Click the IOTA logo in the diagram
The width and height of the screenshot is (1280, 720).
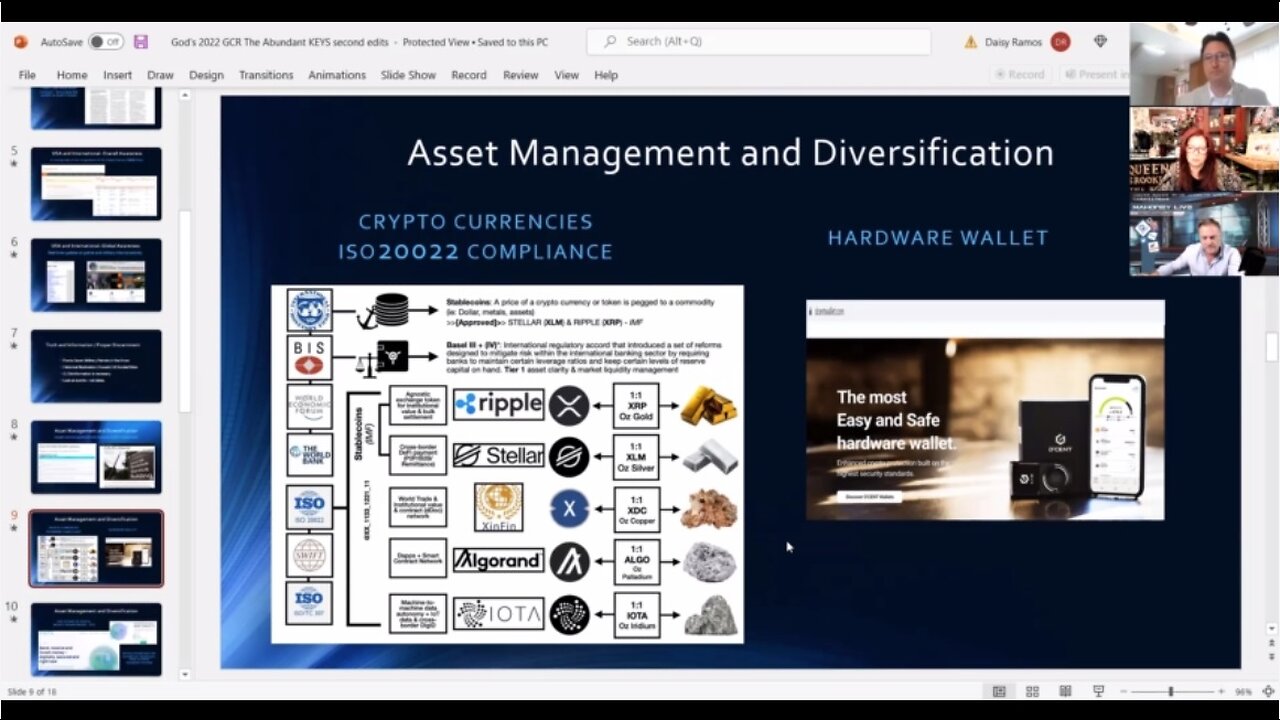(x=498, y=613)
